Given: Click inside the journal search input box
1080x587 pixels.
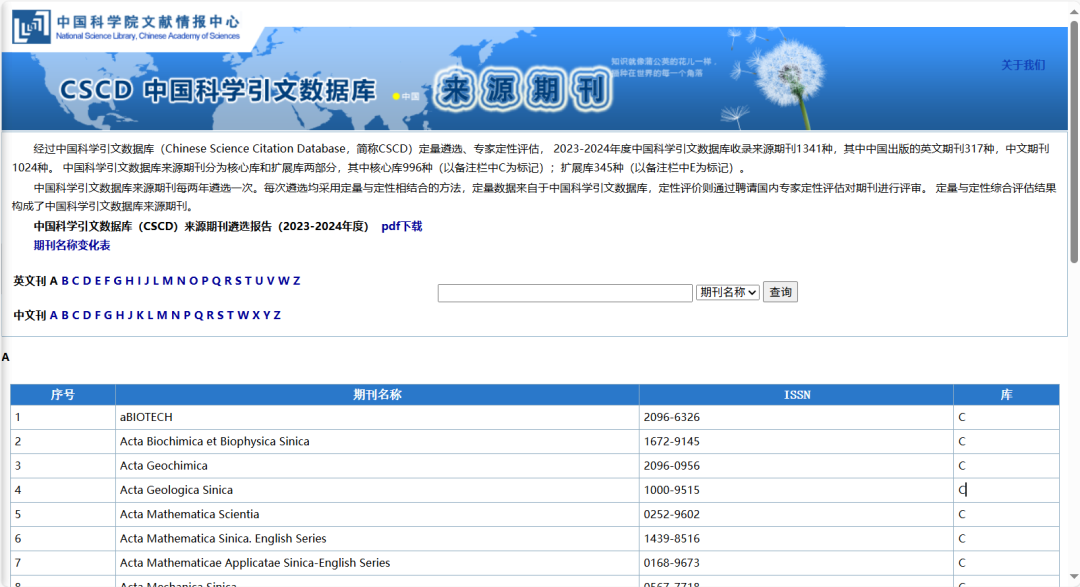Looking at the screenshot, I should coord(565,292).
